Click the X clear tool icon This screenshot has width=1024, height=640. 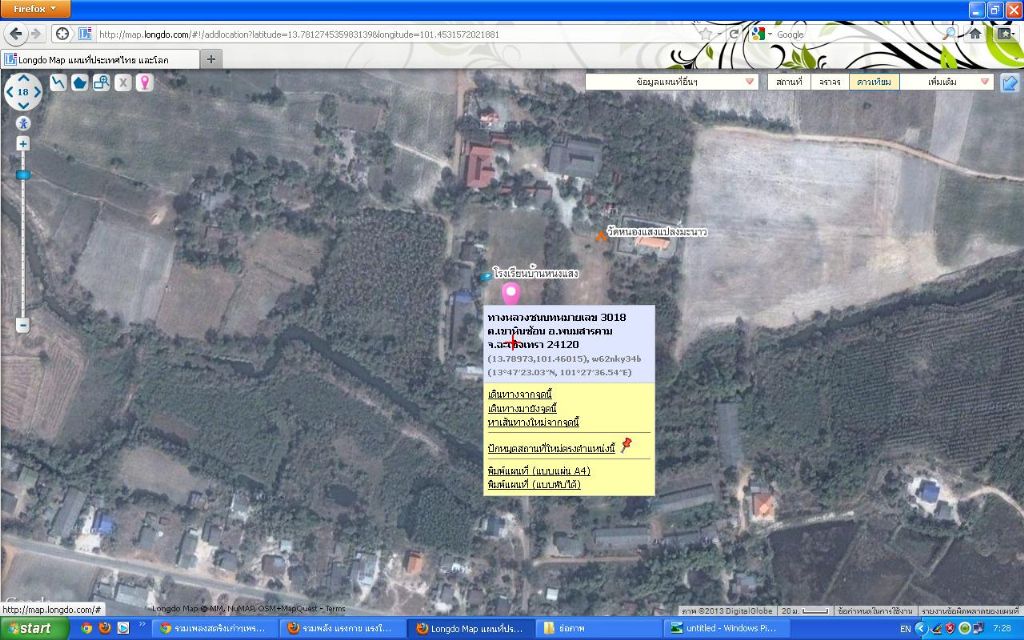[x=123, y=82]
